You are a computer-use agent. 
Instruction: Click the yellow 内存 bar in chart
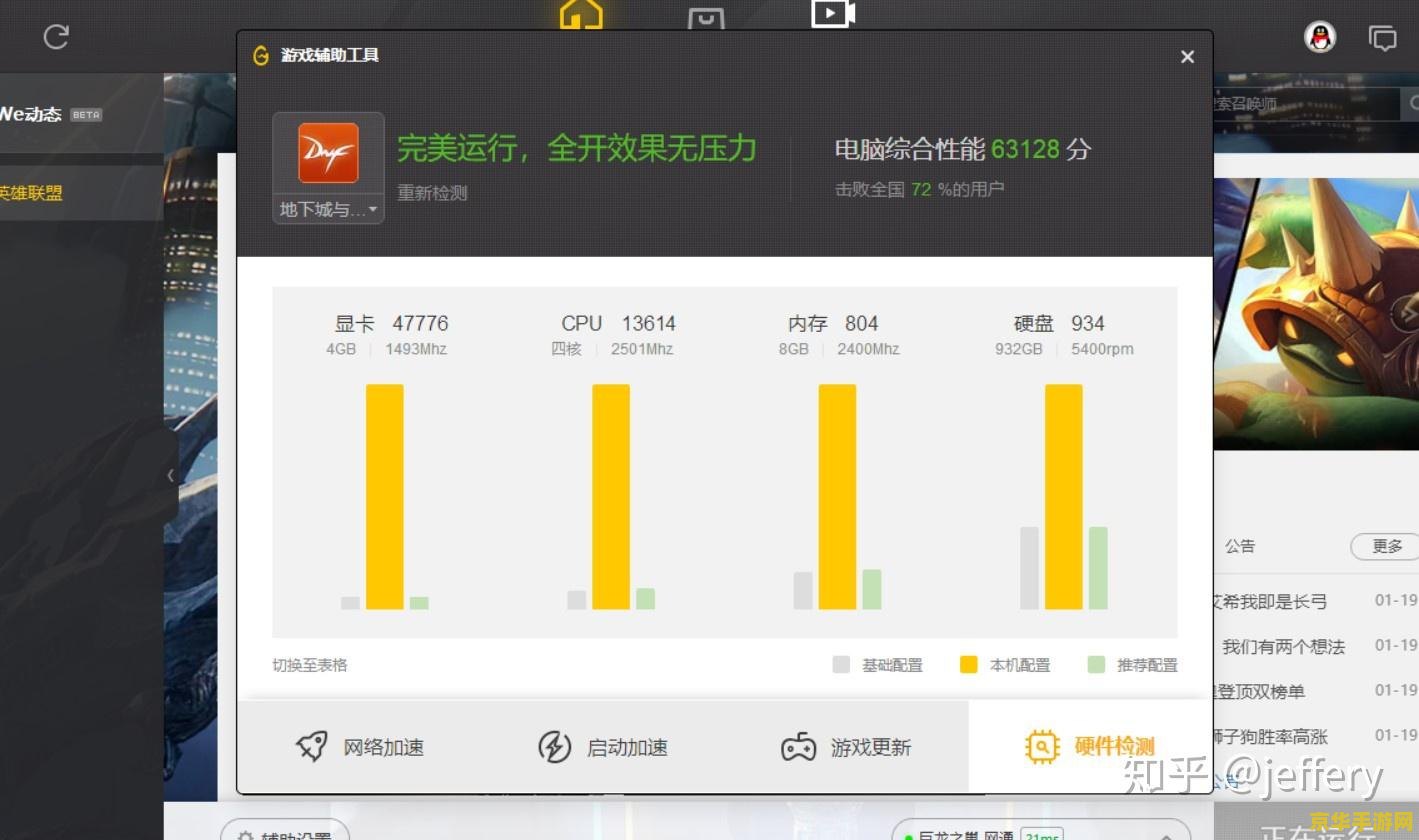pyautogui.click(x=837, y=497)
